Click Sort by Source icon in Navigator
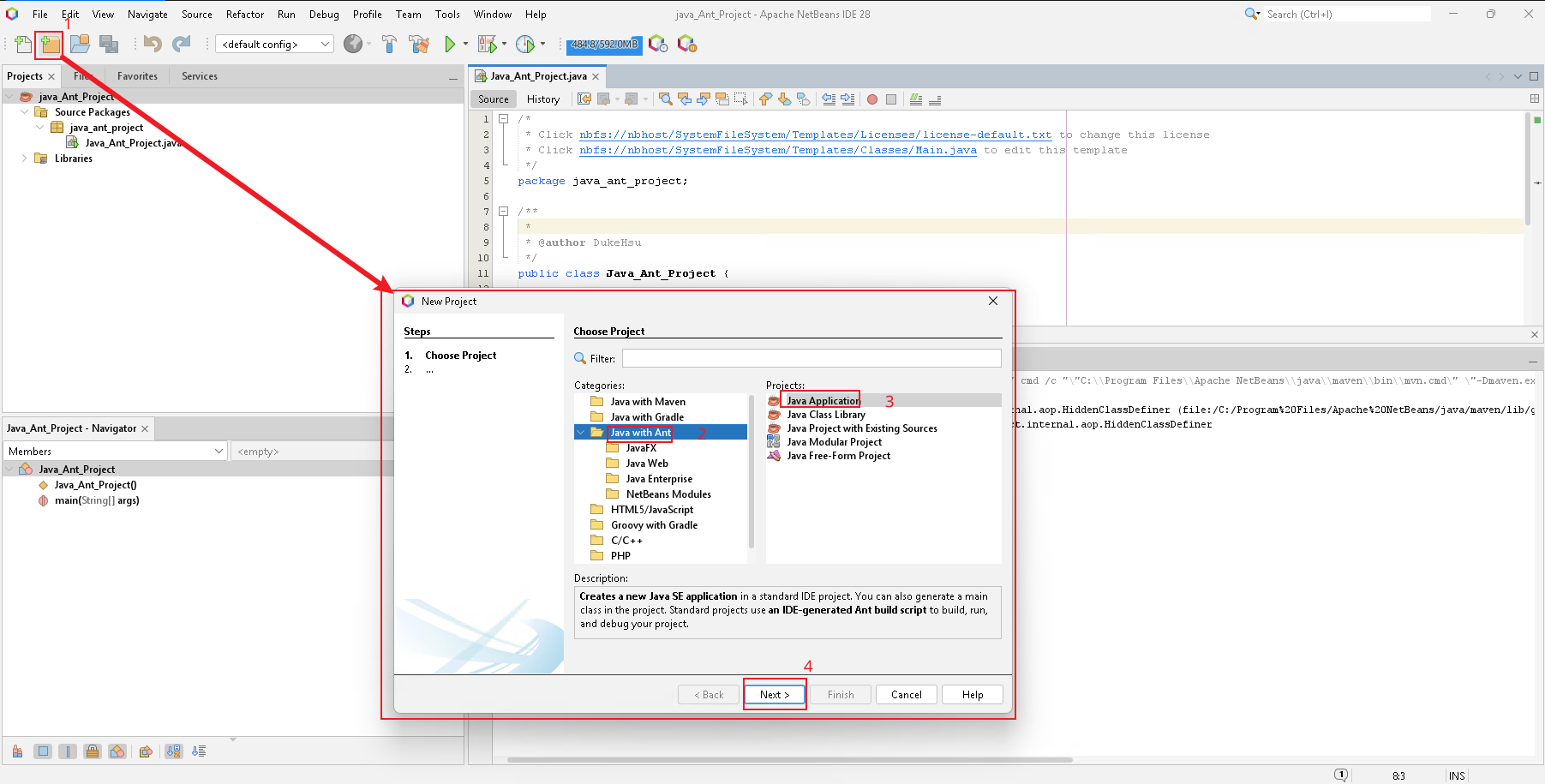This screenshot has width=1545, height=784. point(199,751)
